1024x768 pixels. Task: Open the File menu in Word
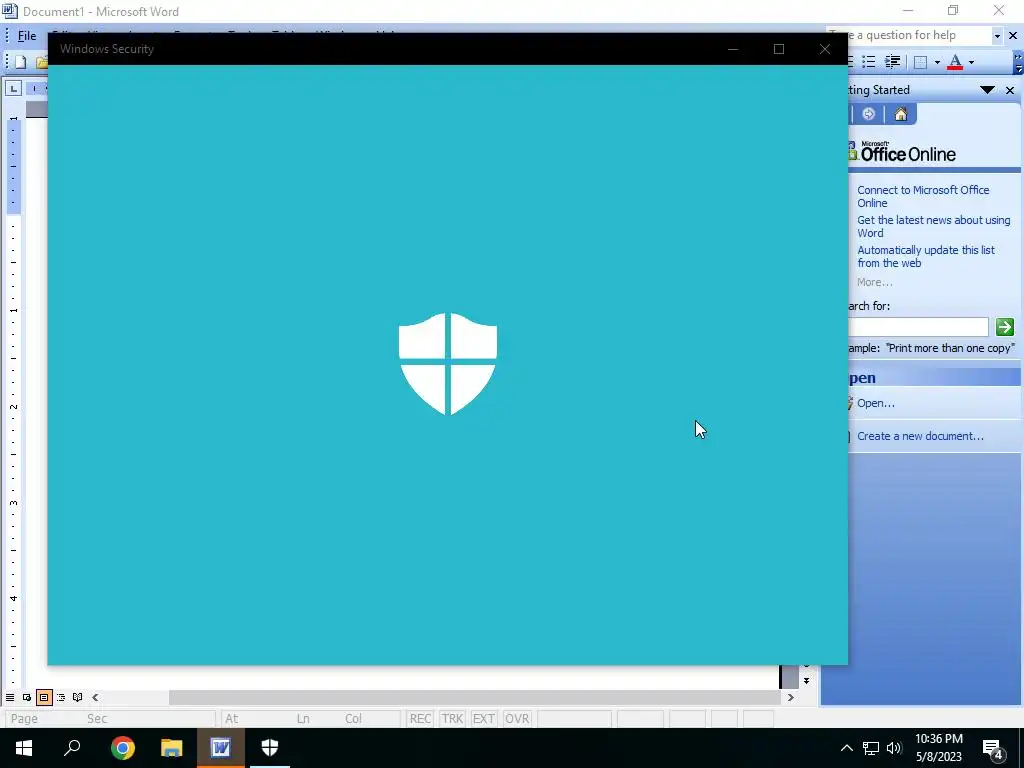[27, 36]
